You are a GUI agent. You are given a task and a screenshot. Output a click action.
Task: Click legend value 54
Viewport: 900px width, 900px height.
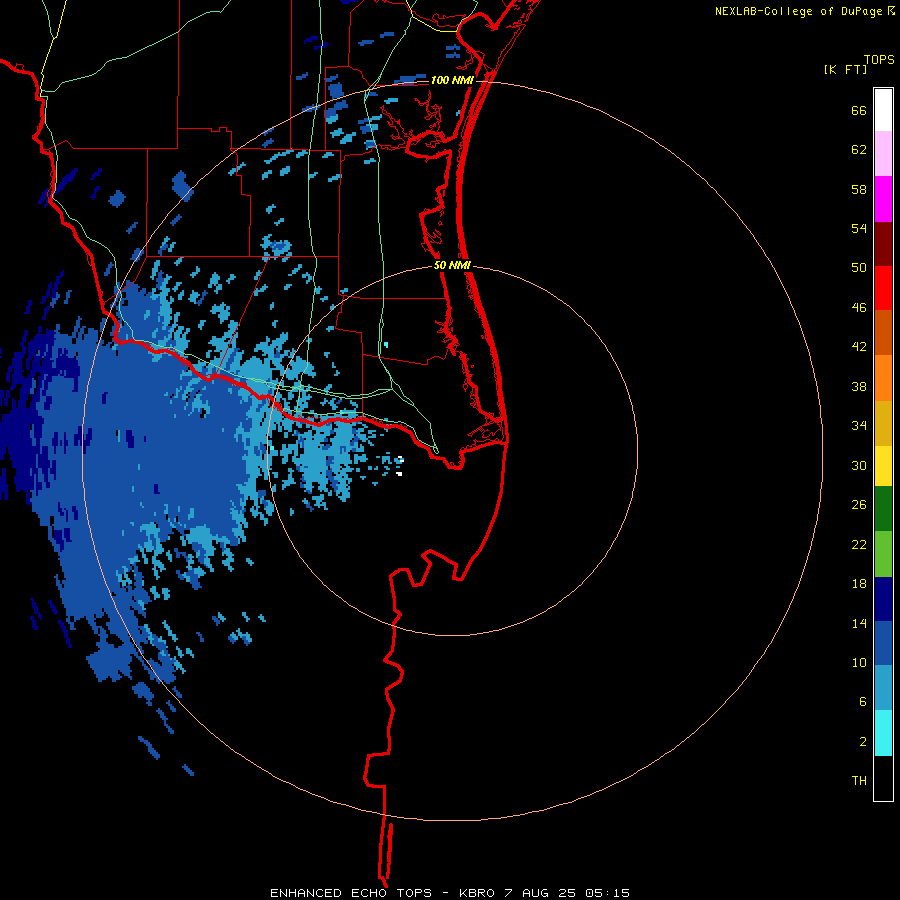coord(859,228)
